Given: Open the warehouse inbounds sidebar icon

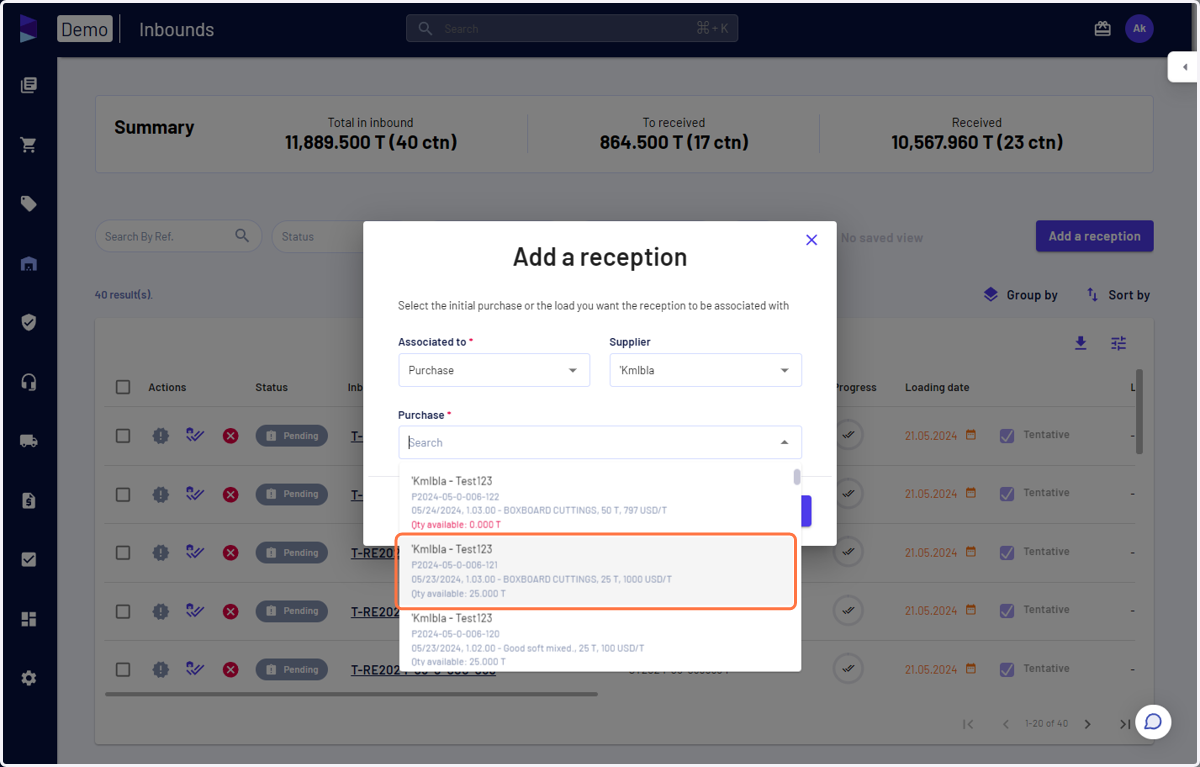Looking at the screenshot, I should tap(28, 264).
